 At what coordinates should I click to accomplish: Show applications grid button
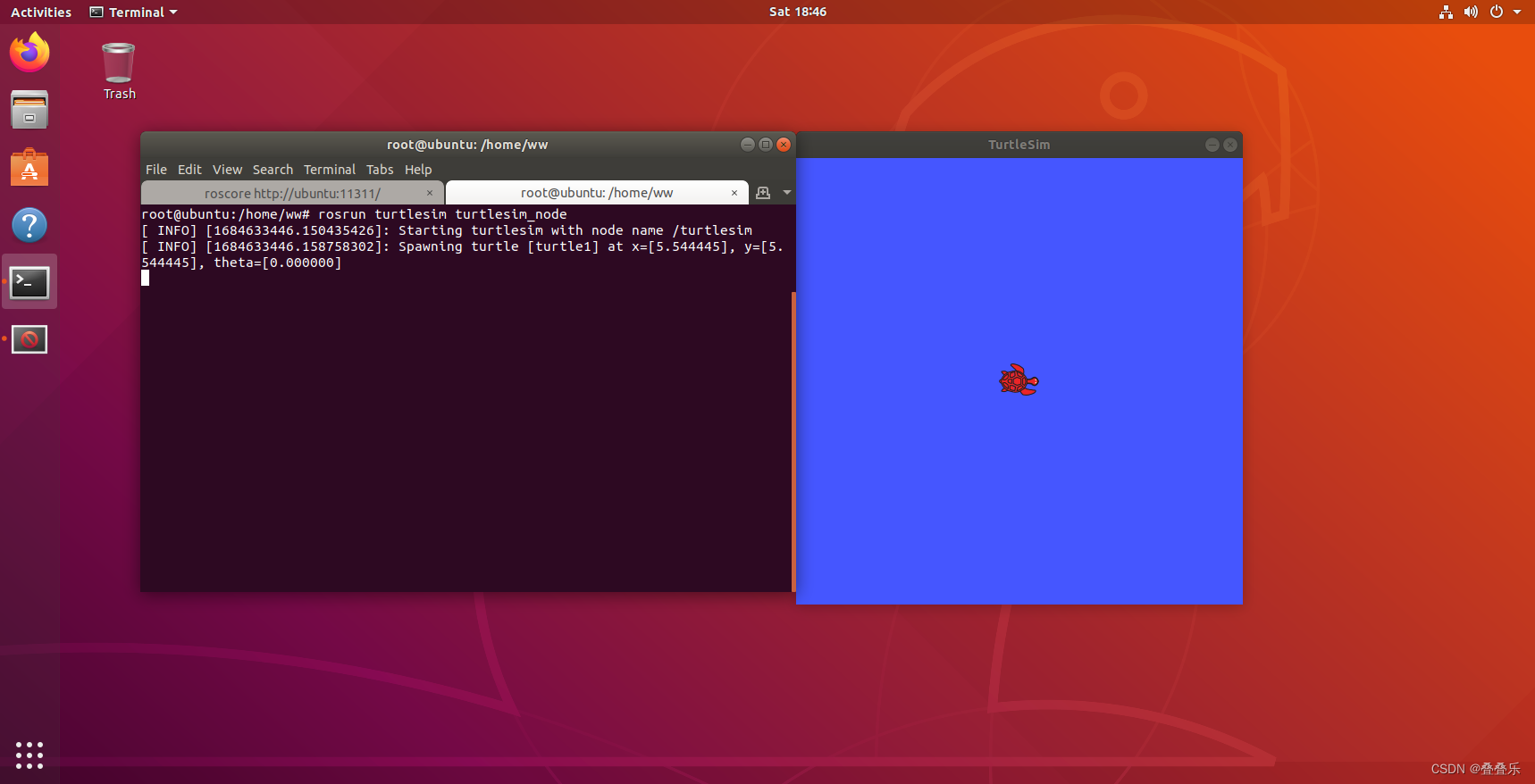coord(29,755)
